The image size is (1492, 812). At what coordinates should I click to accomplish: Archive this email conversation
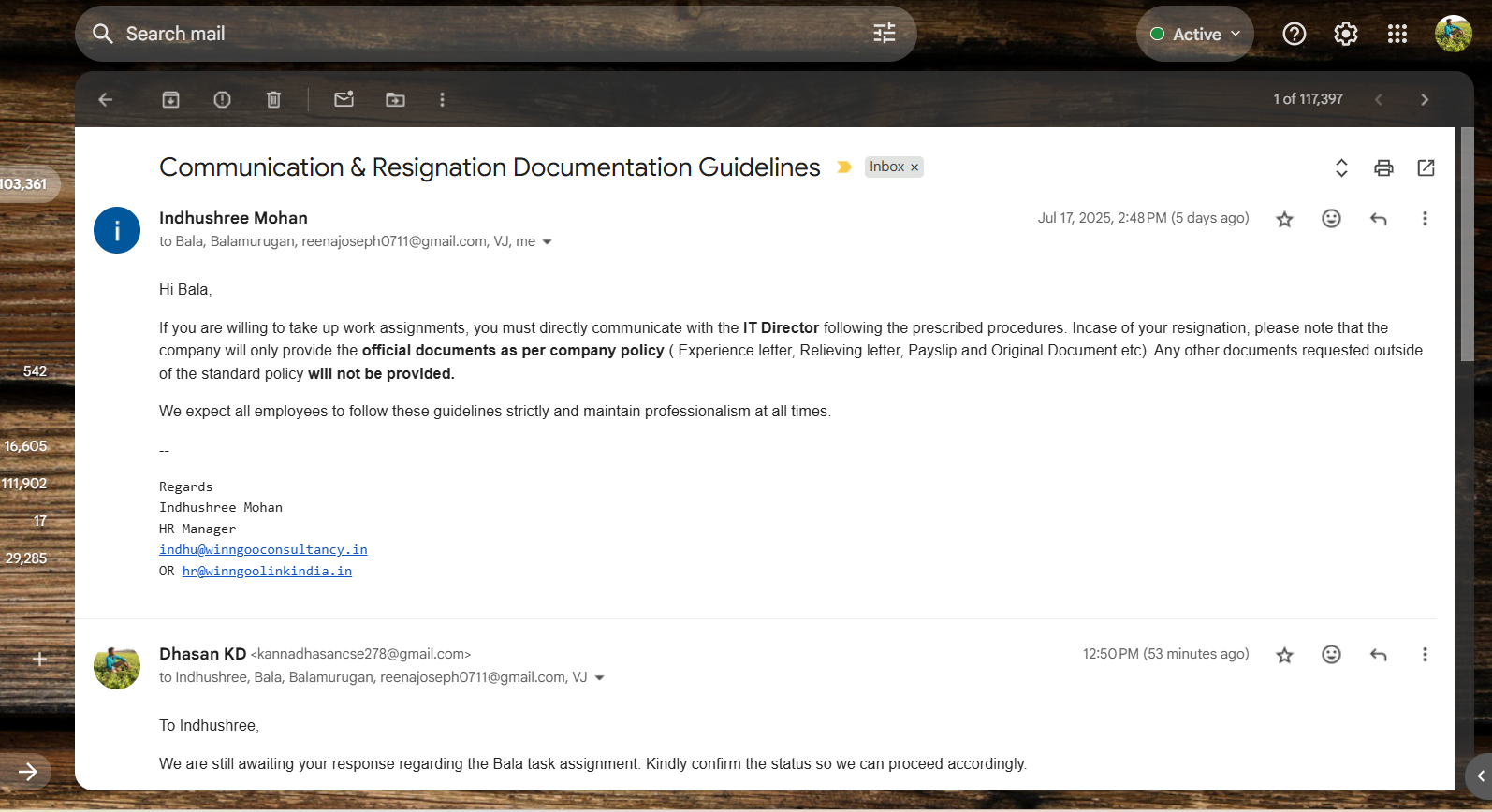(170, 99)
